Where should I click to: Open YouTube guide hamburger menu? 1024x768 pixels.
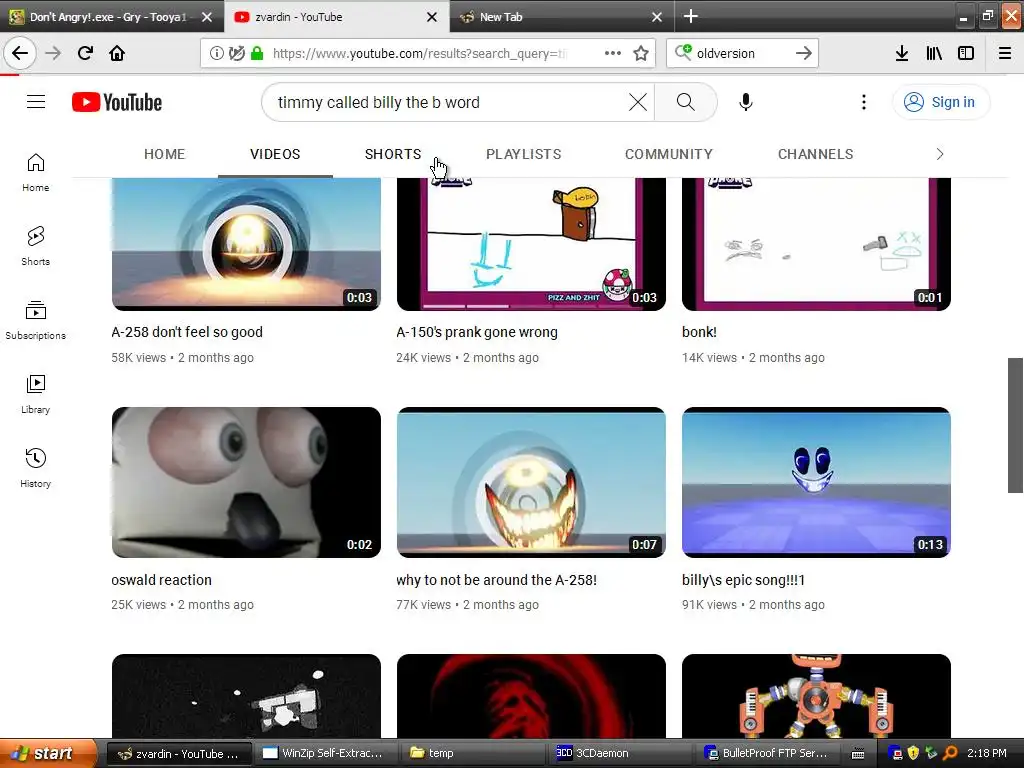click(x=36, y=102)
